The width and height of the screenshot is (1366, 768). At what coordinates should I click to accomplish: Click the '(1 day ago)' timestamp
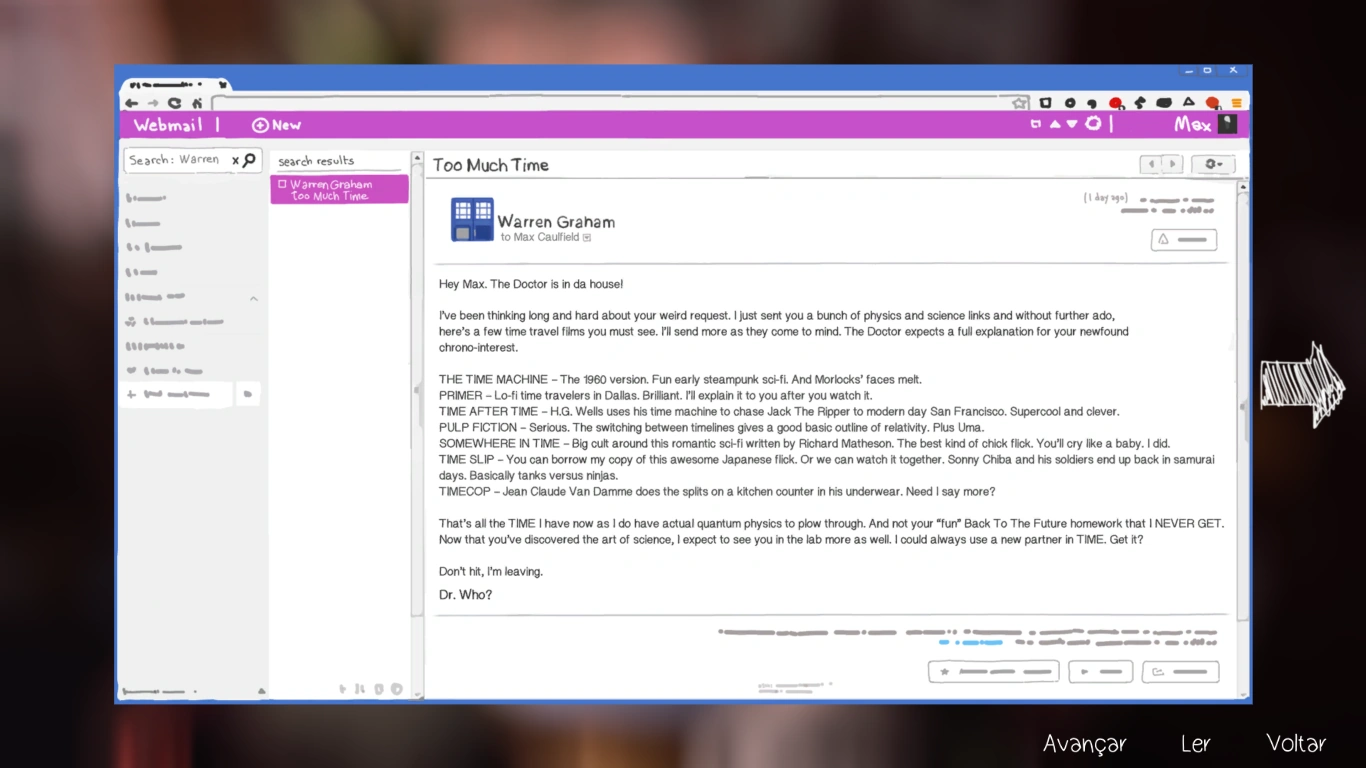point(1106,198)
